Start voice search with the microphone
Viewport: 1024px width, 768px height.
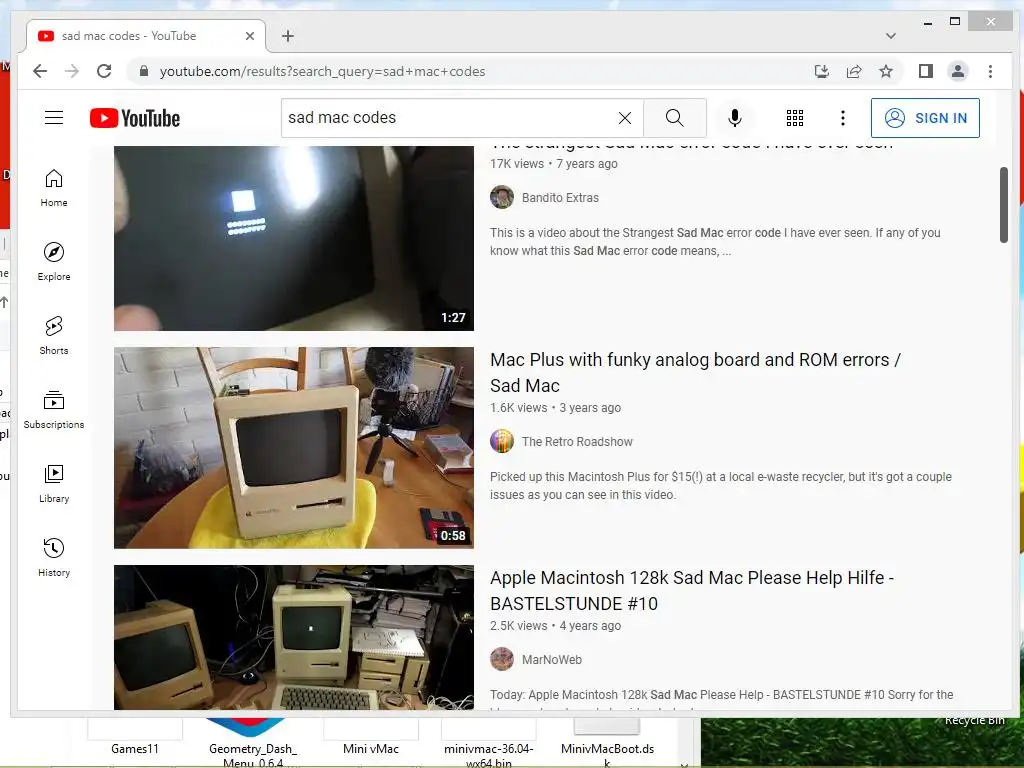click(735, 118)
